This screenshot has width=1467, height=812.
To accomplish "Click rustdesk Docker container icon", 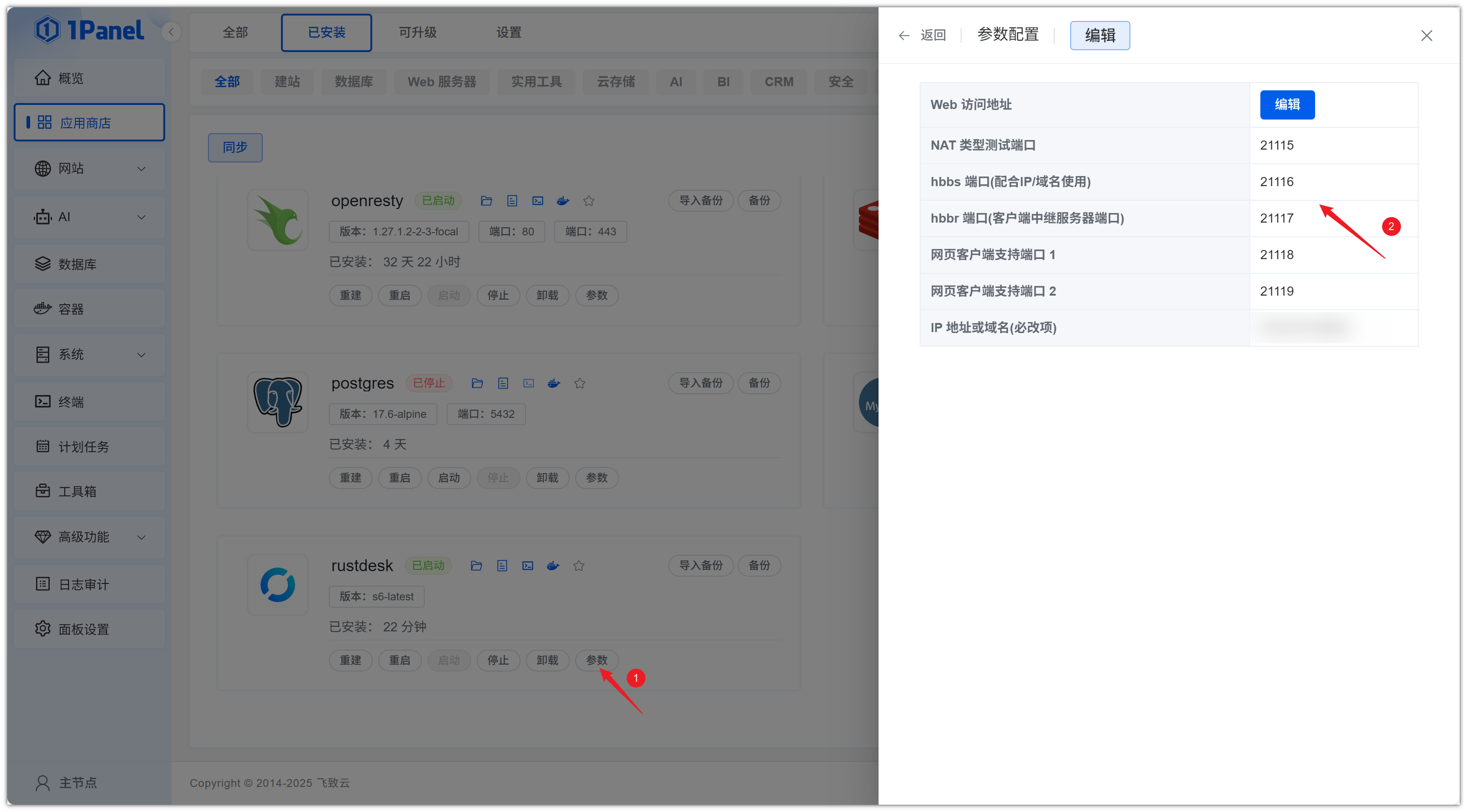I will tap(553, 566).
